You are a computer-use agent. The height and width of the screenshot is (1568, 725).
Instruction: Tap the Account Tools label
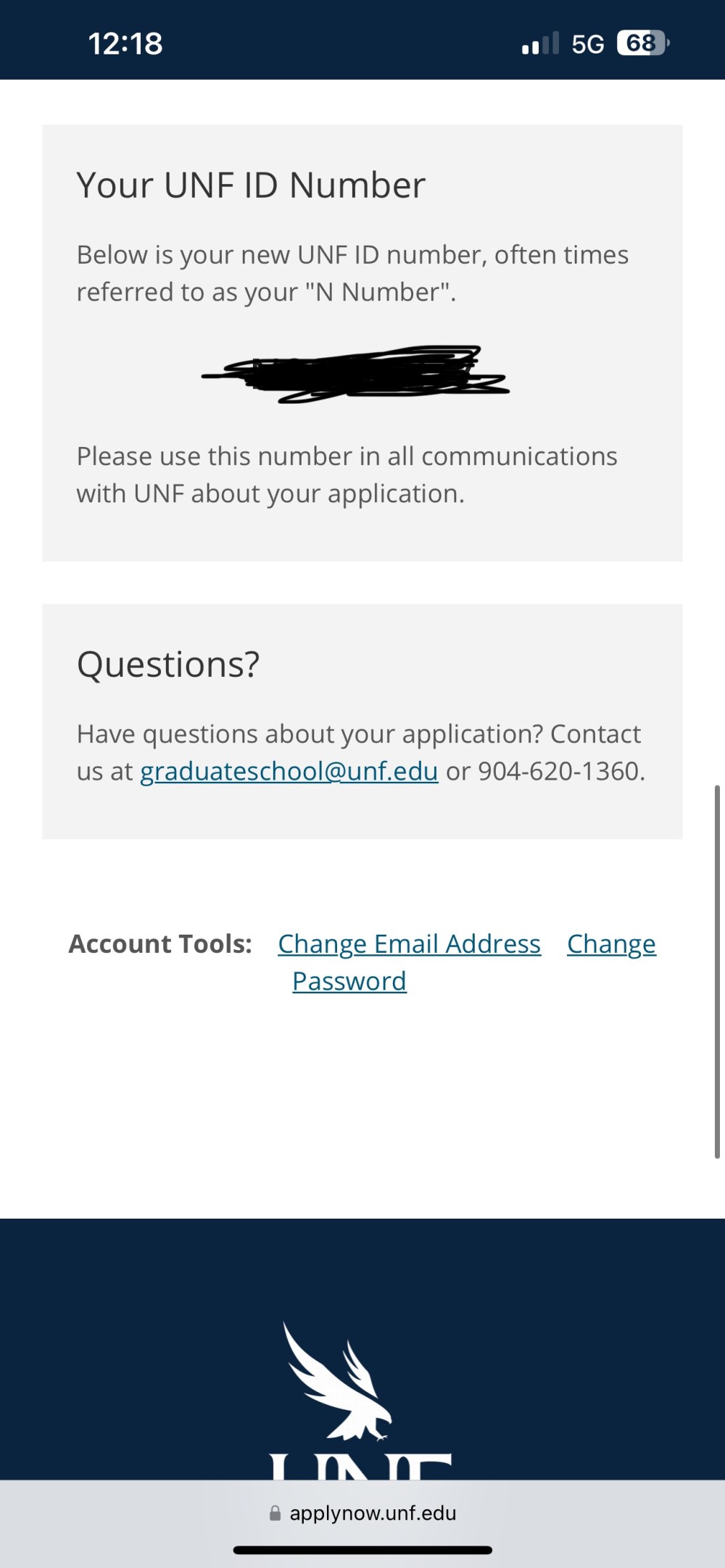pyautogui.click(x=160, y=943)
